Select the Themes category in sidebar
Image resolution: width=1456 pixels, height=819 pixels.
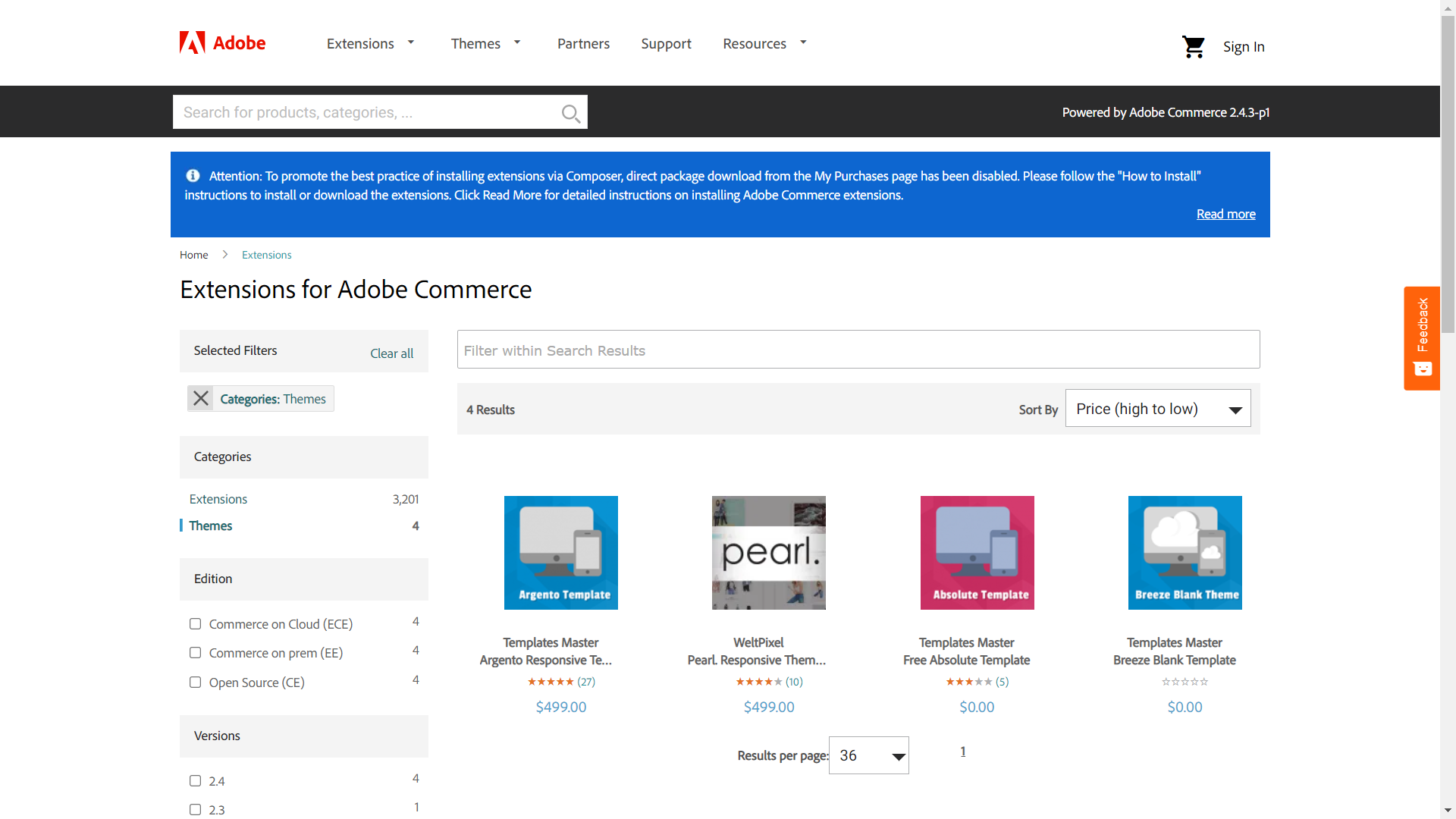point(211,526)
